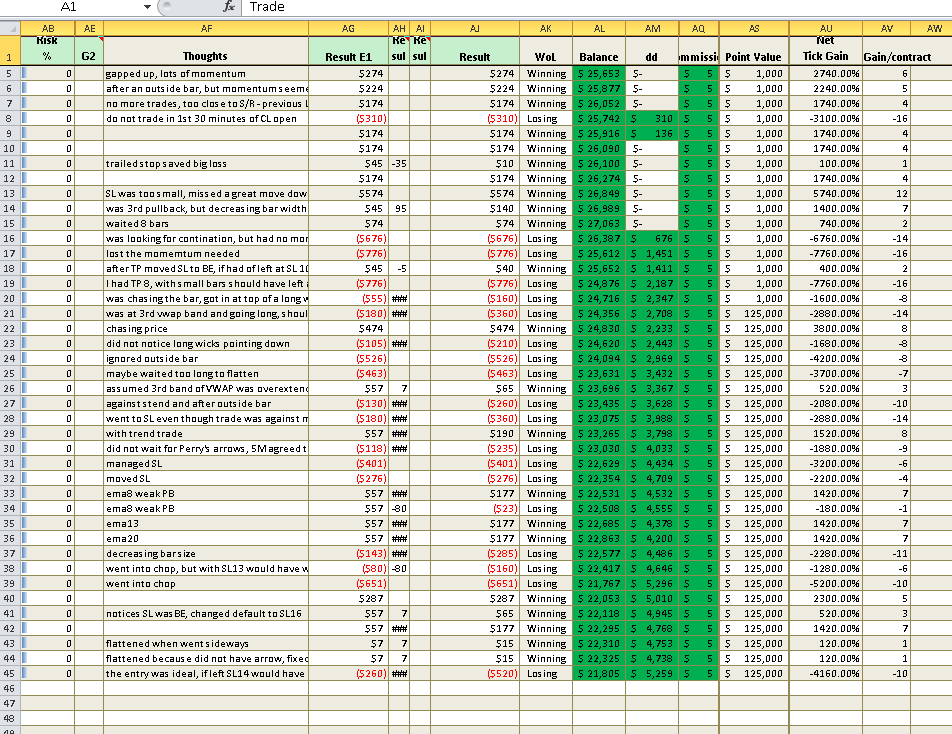
Task: Select Result cell ($676) in column AJ
Action: pyautogui.click(x=475, y=239)
